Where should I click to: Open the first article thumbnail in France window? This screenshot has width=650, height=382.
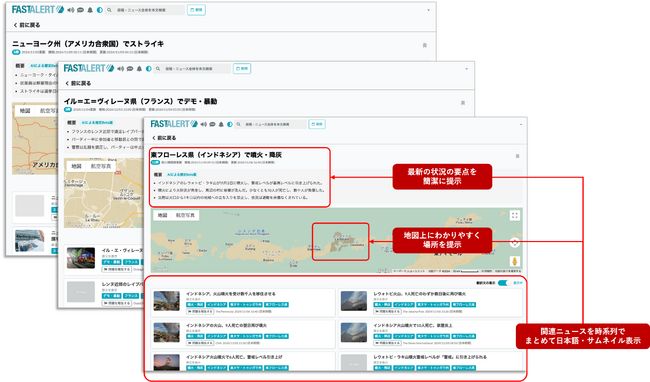point(81,258)
